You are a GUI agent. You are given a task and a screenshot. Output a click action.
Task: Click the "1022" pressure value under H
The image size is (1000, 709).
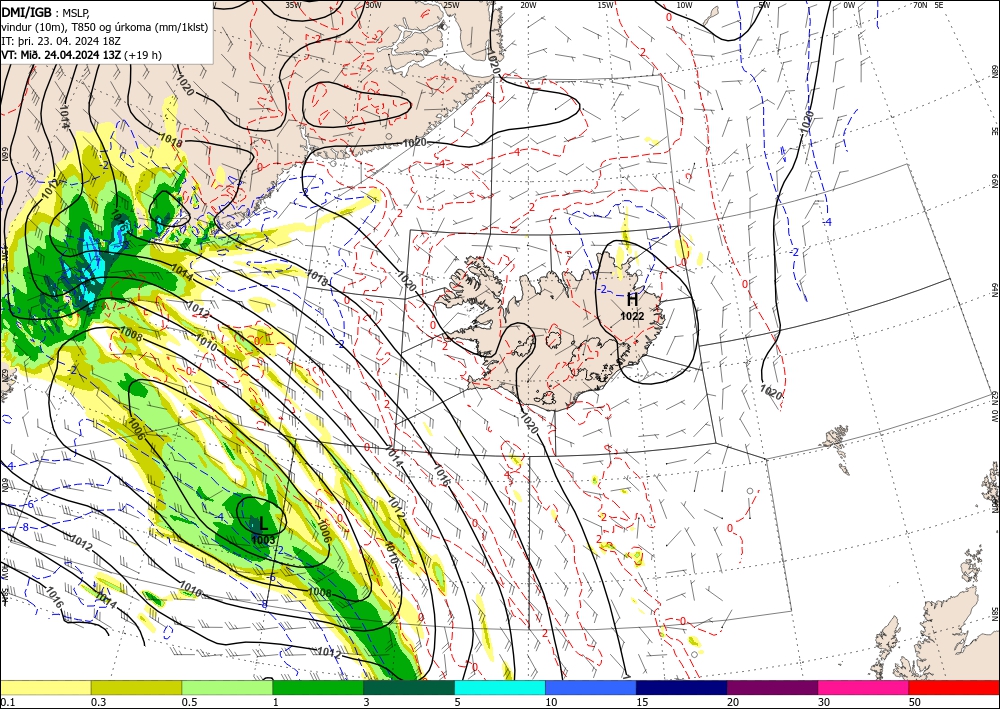point(633,316)
